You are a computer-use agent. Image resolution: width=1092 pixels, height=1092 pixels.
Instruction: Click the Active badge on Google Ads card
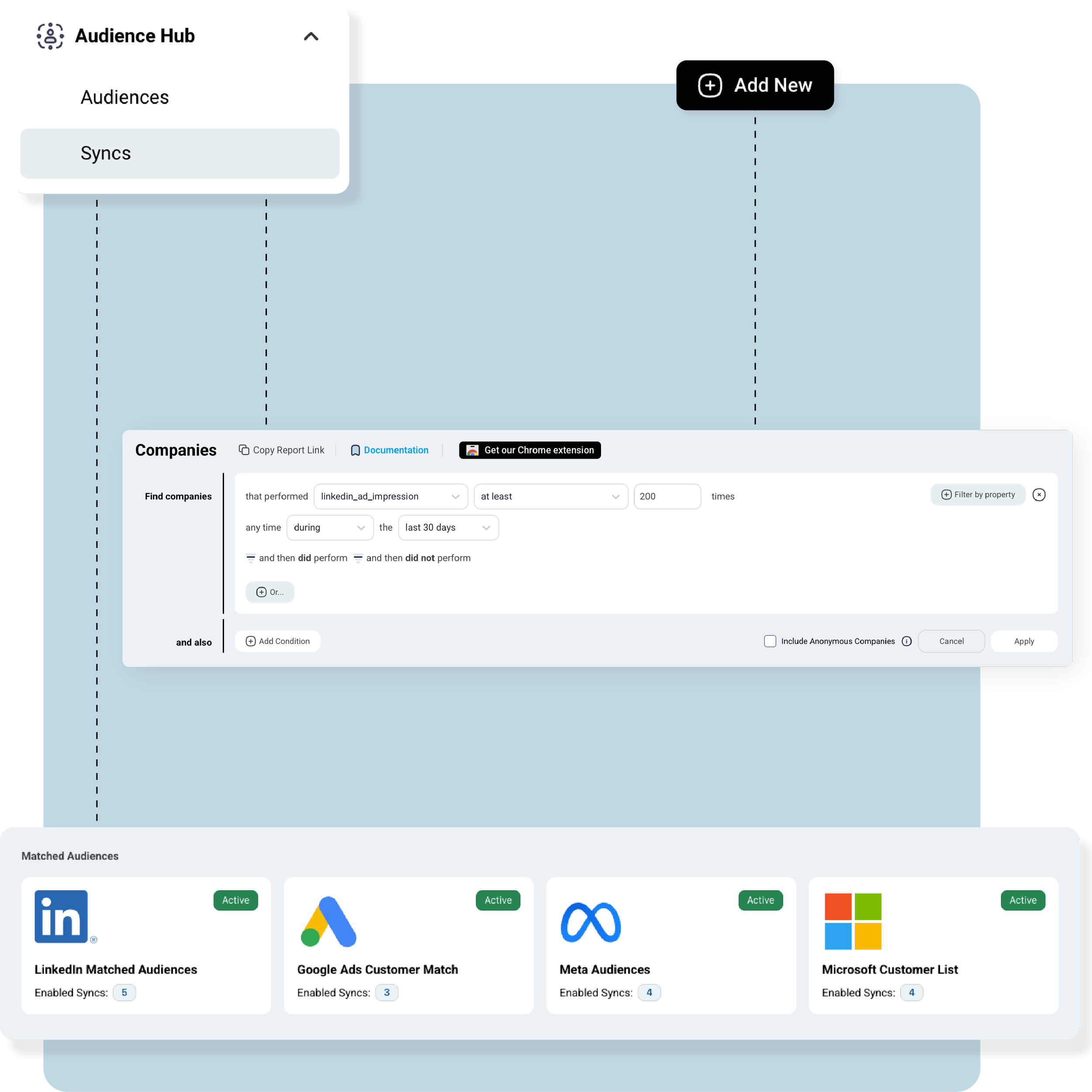coord(498,900)
